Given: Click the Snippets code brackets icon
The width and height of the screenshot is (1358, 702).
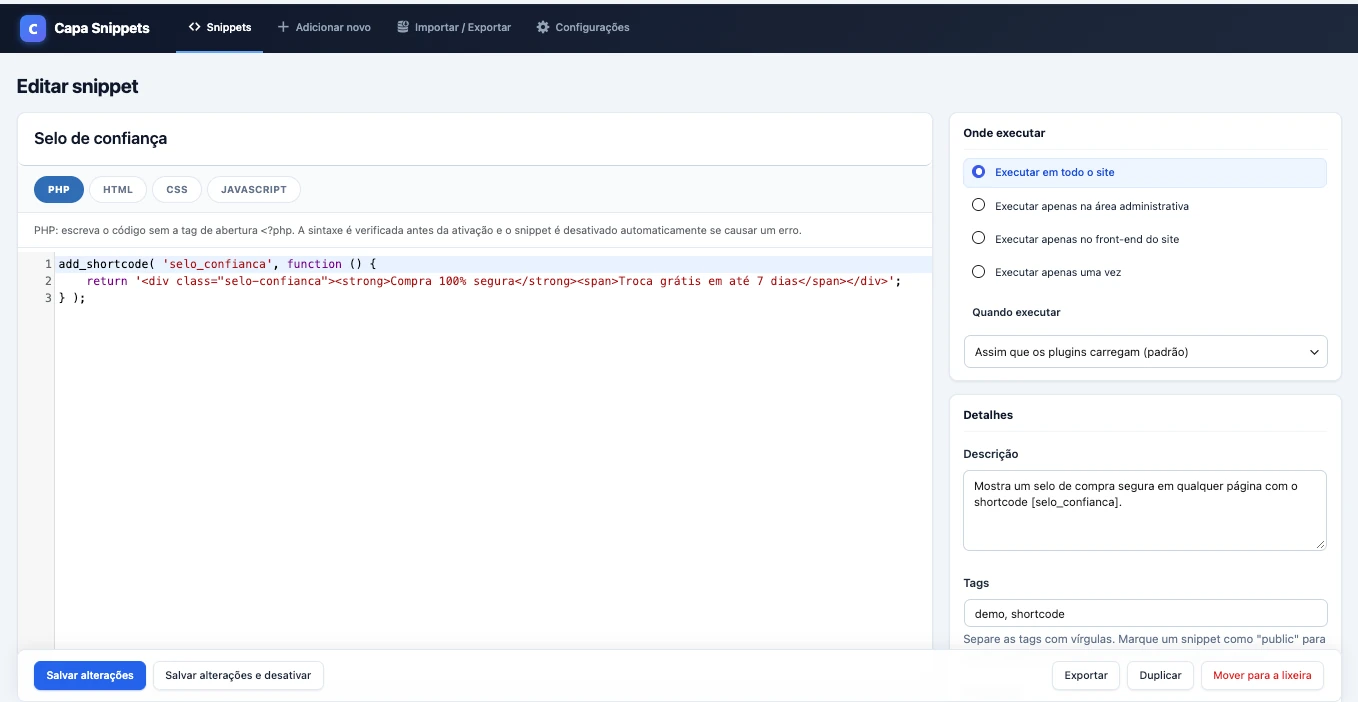Looking at the screenshot, I should pos(194,27).
